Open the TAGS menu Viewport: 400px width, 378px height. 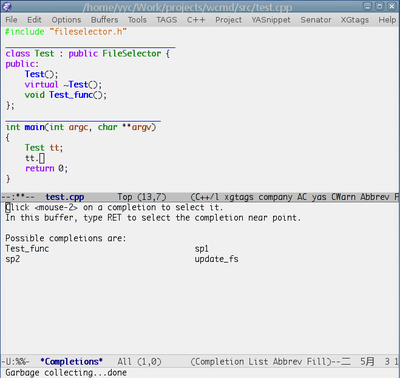tap(167, 20)
